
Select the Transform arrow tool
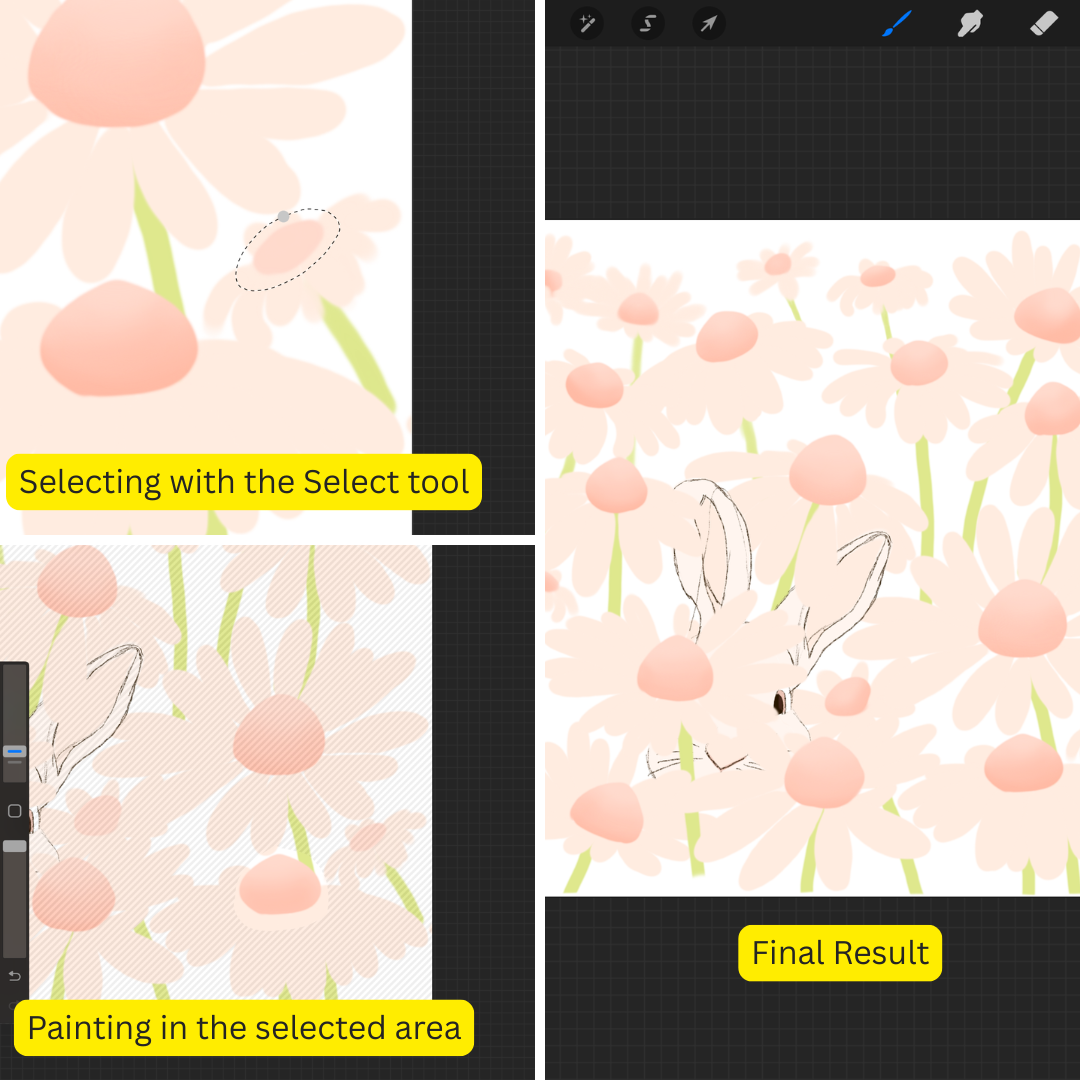[709, 23]
